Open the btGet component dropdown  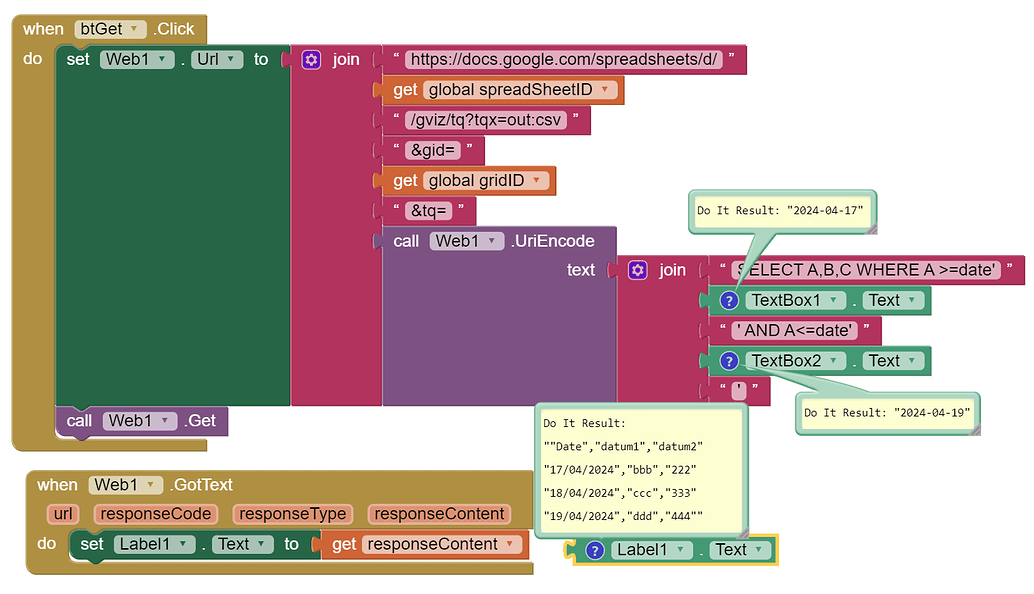tap(132, 30)
